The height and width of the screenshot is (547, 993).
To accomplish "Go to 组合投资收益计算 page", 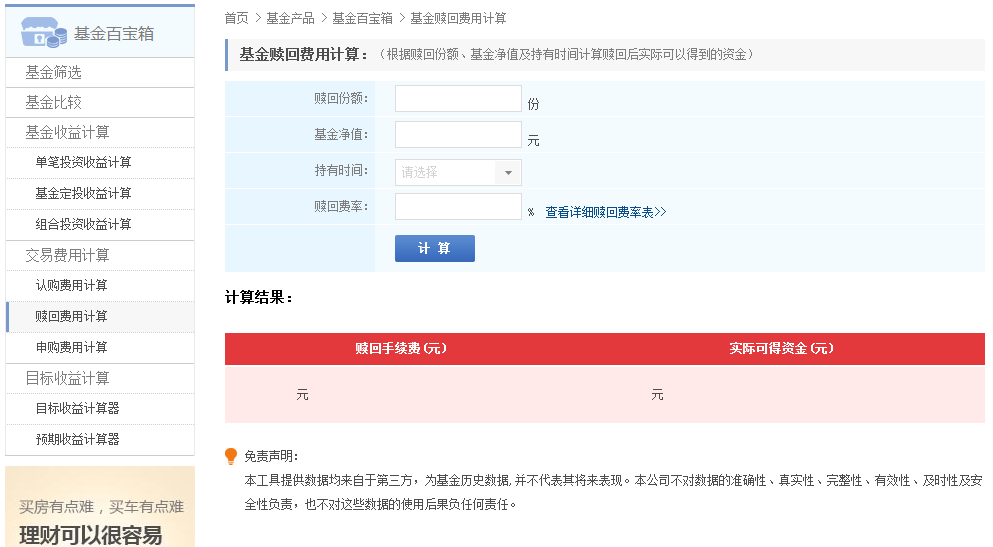I will [83, 224].
